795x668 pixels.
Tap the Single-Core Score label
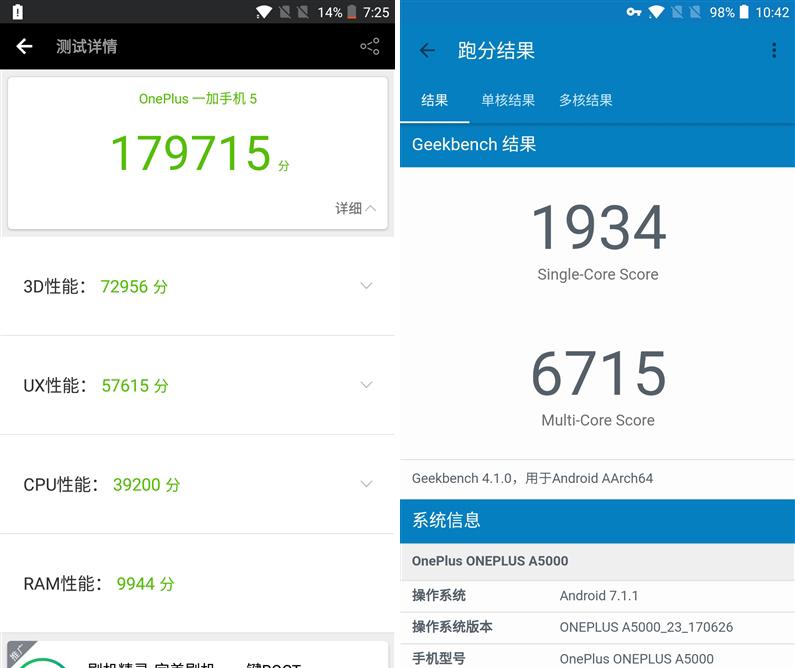(598, 274)
